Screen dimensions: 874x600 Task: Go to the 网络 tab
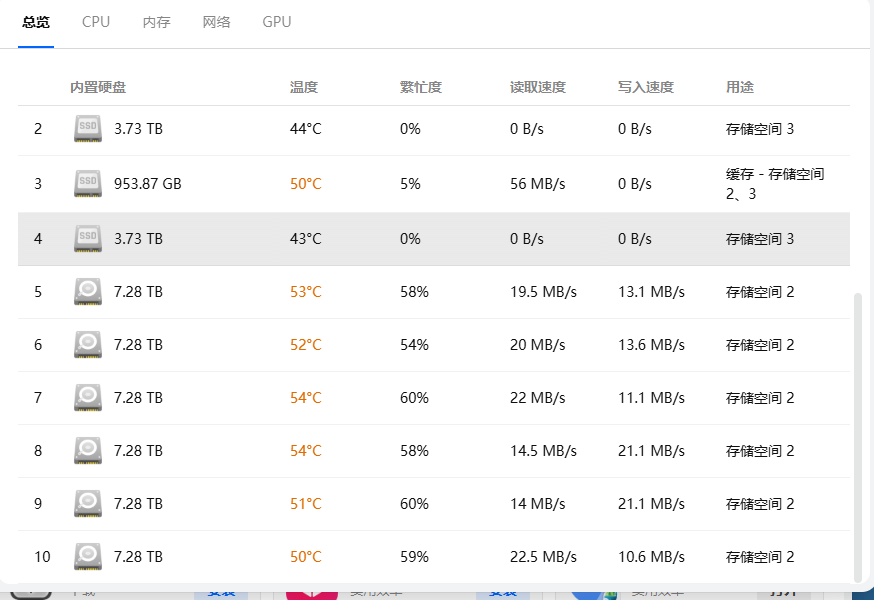[x=216, y=22]
